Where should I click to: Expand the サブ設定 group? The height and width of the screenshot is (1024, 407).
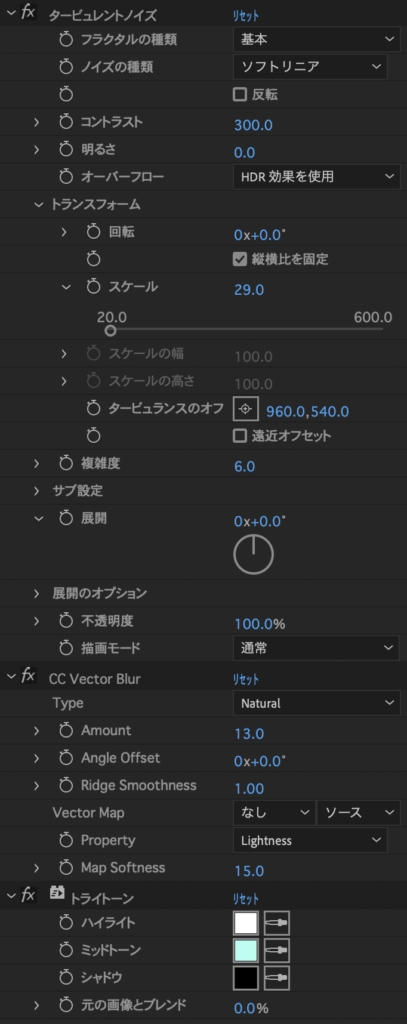37,490
